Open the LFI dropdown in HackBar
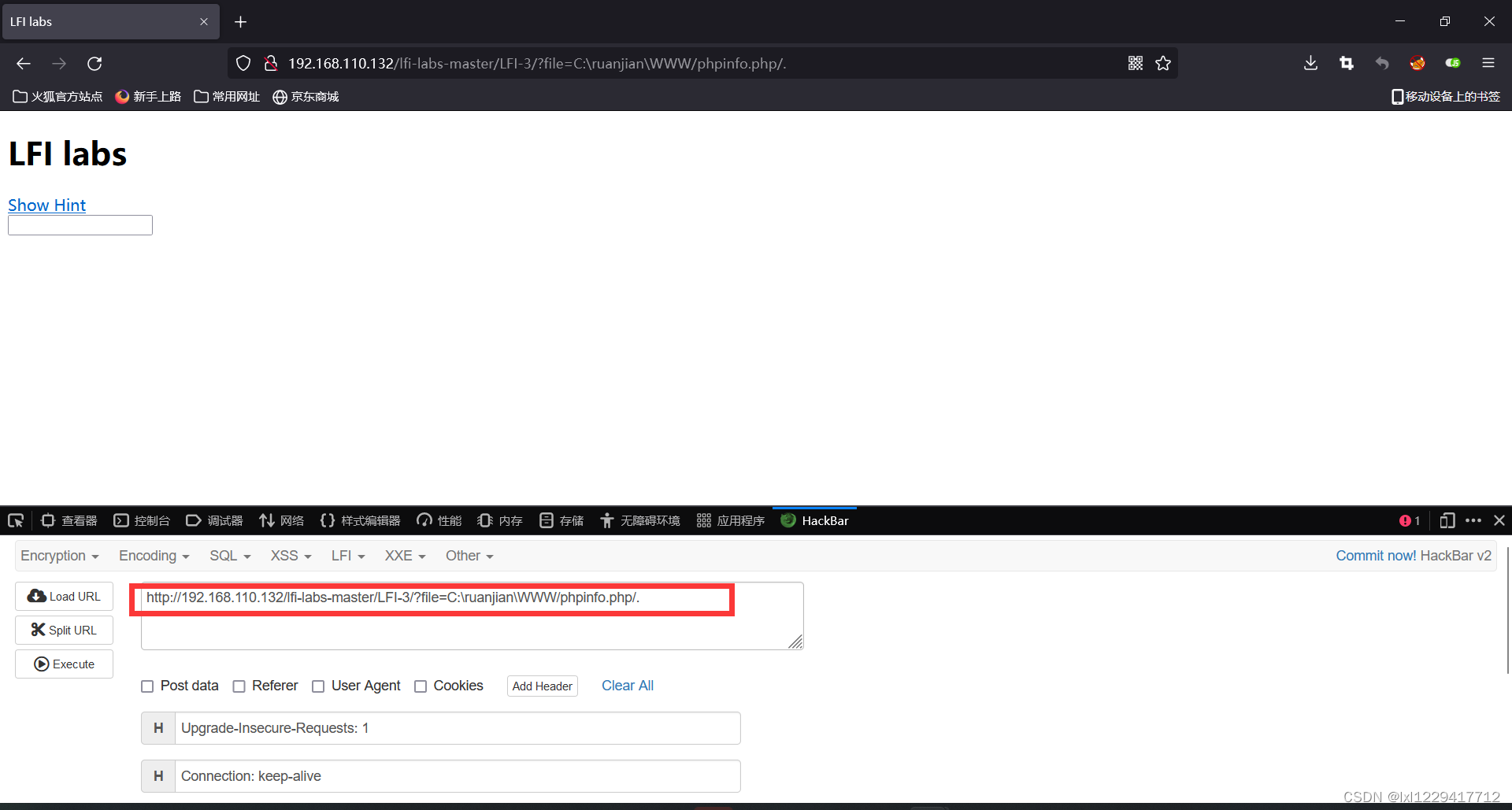Viewport: 1512px width, 810px height. [x=347, y=556]
